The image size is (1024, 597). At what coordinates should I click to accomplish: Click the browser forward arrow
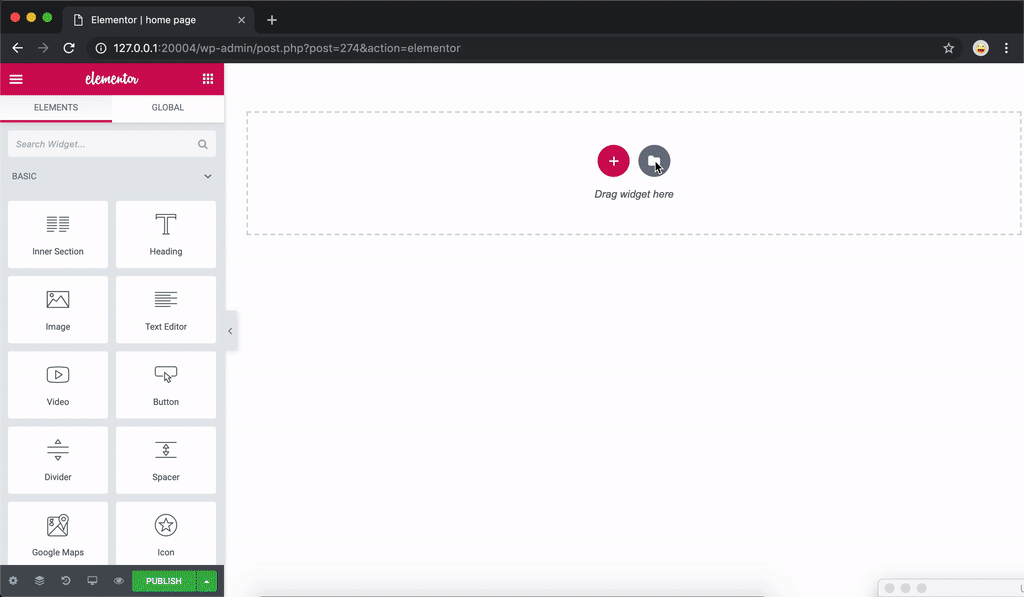43,48
